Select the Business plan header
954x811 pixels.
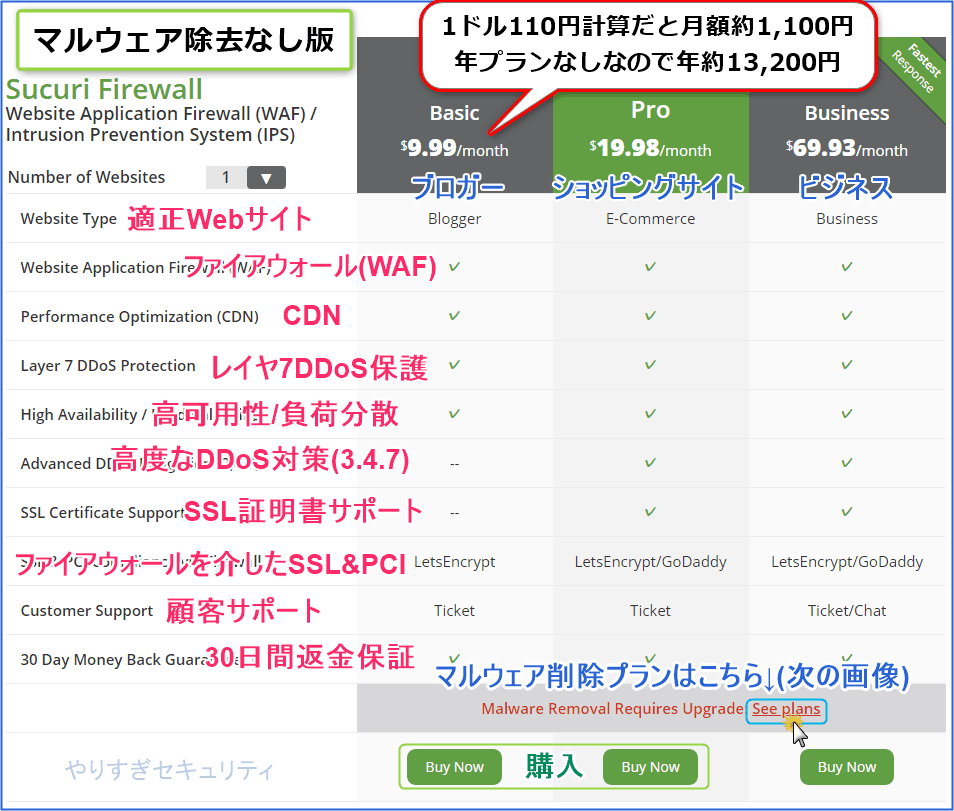click(847, 113)
